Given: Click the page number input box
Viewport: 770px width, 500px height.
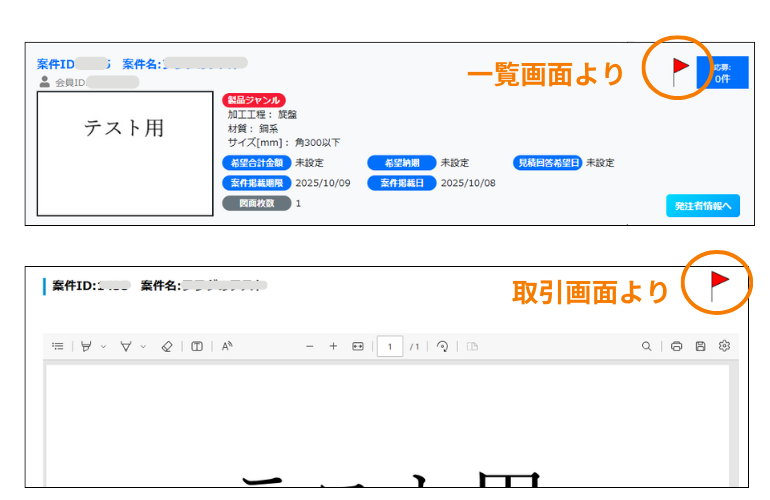Looking at the screenshot, I should (390, 346).
